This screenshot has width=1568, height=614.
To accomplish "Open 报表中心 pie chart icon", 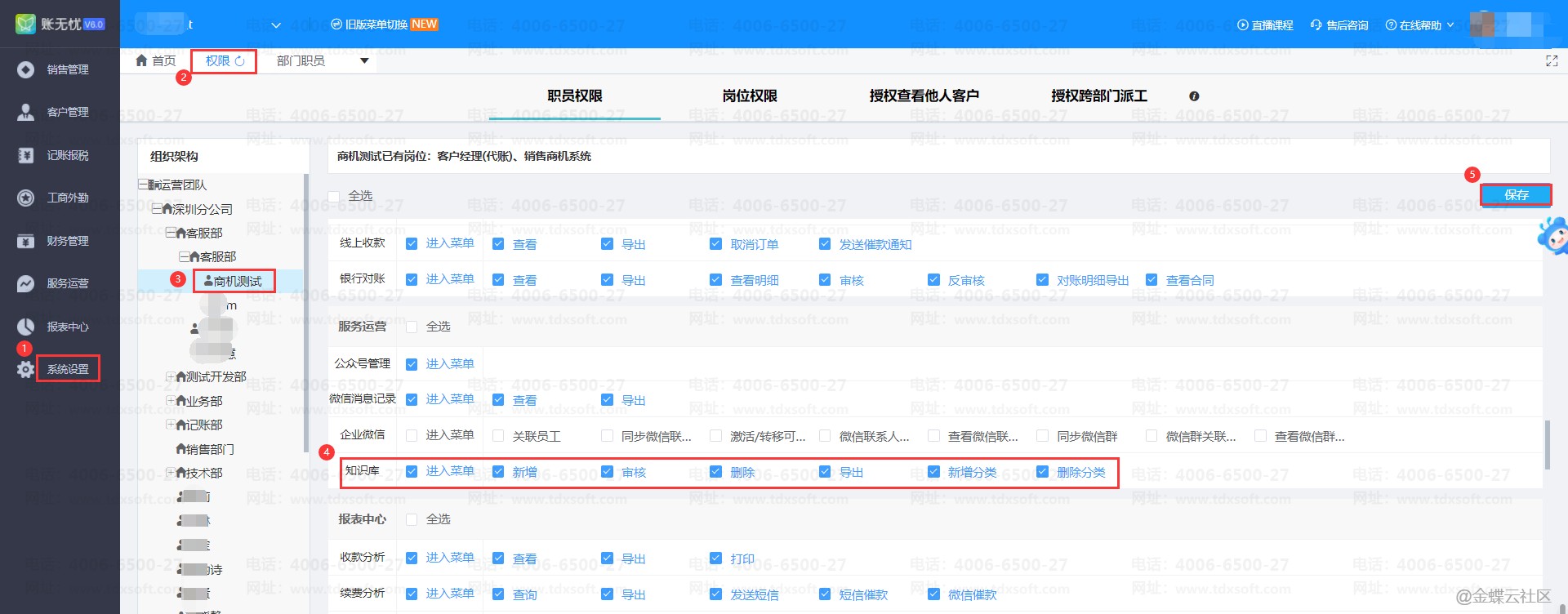I will coord(26,327).
